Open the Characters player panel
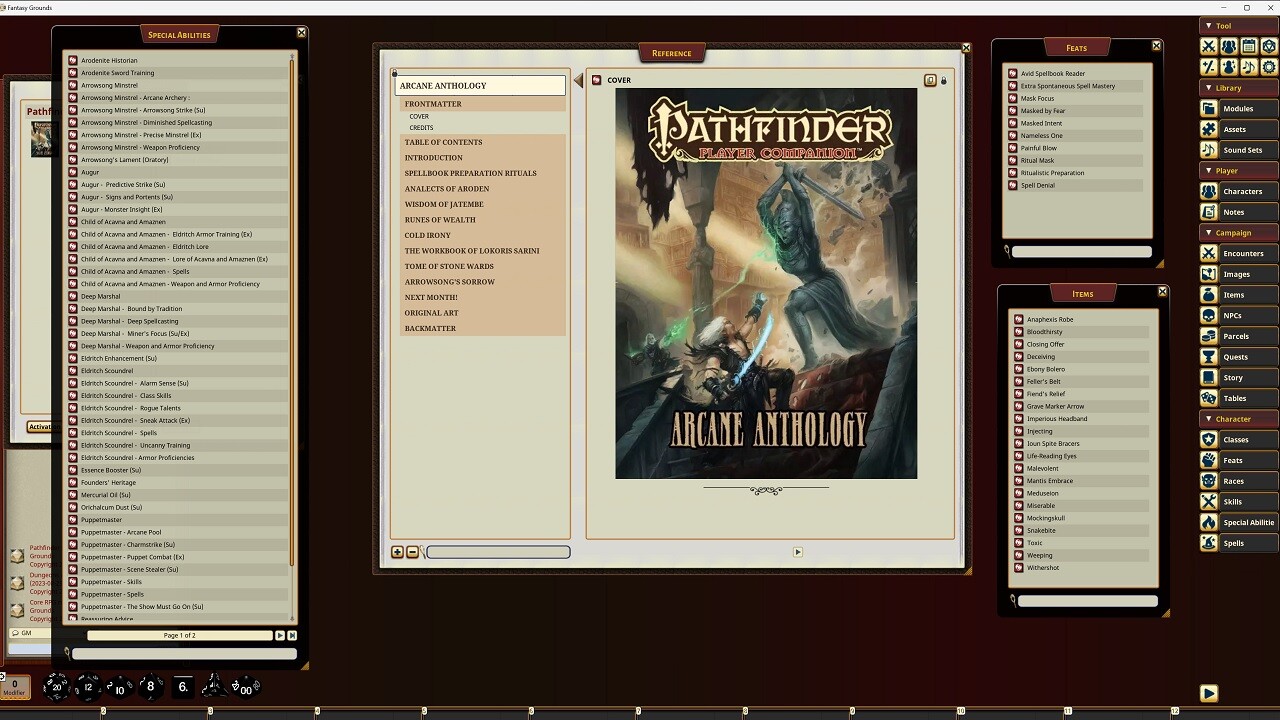 pyautogui.click(x=1242, y=191)
